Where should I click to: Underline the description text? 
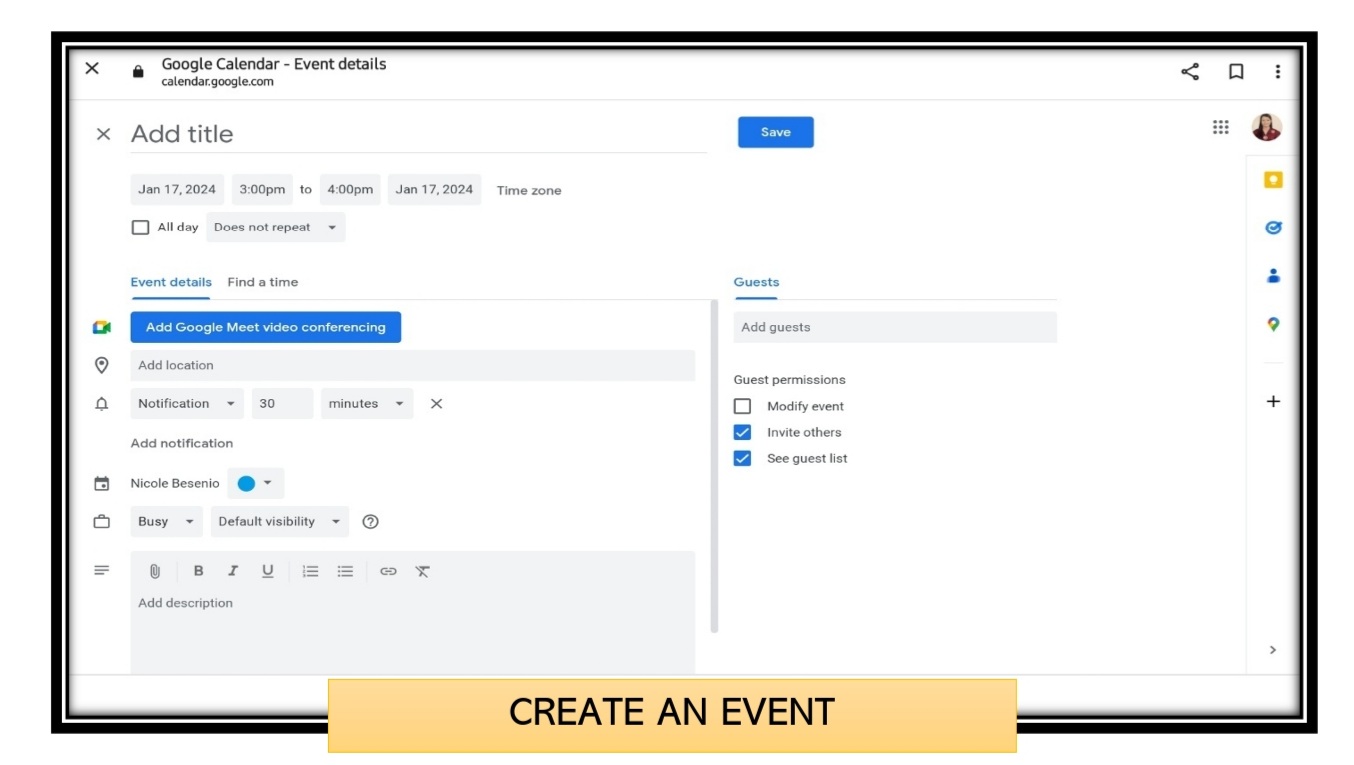267,571
